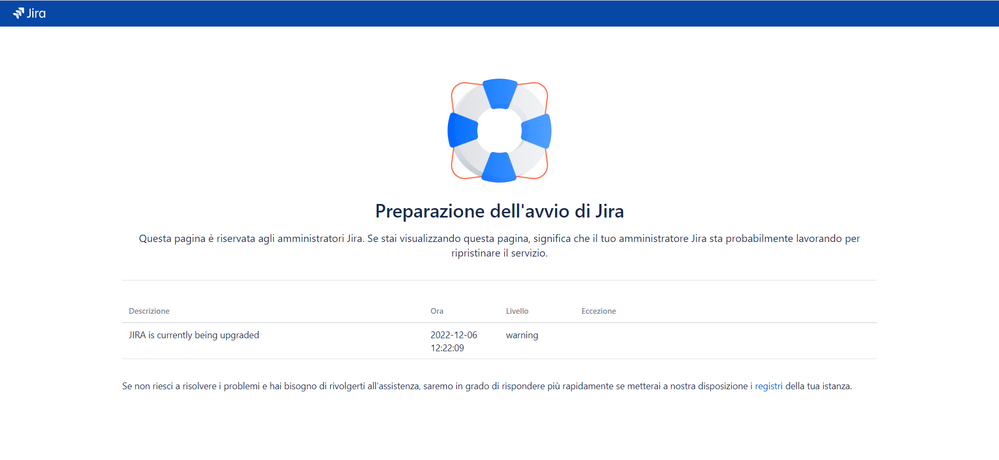
Task: Click the lifebuoy illustration
Action: pyautogui.click(x=499, y=131)
